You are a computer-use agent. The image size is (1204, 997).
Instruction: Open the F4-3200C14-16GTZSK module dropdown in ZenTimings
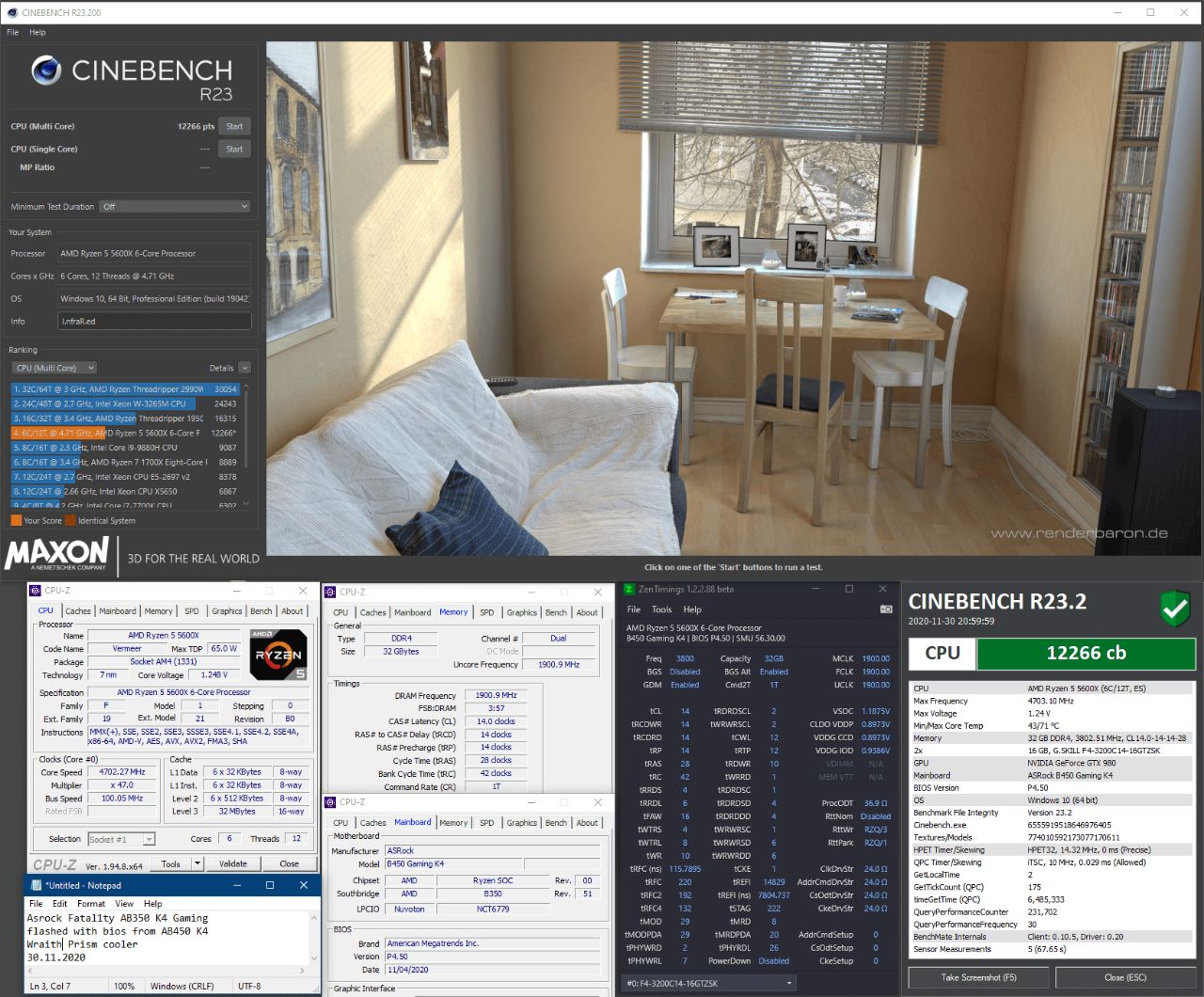(710, 983)
